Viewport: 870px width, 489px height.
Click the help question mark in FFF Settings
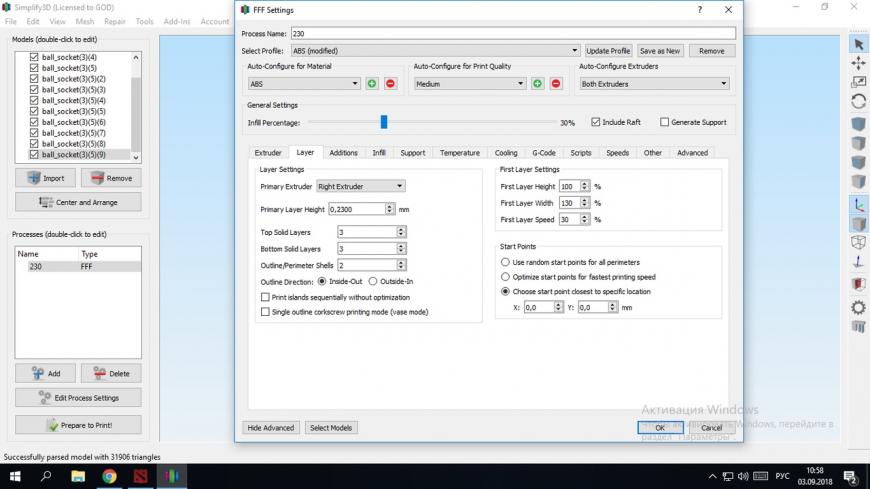tap(700, 10)
